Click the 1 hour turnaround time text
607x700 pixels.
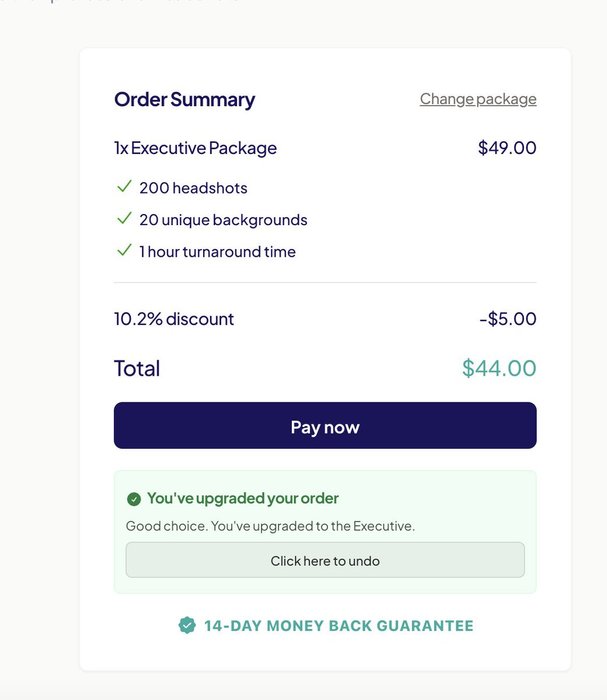coord(217,252)
